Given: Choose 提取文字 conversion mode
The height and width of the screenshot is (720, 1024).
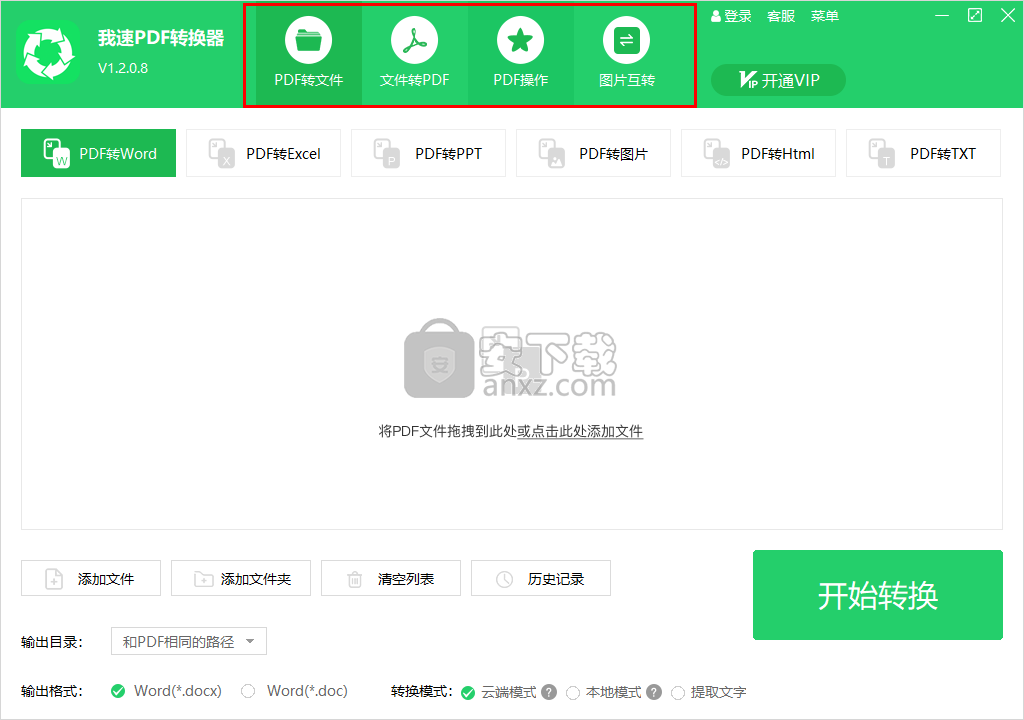Looking at the screenshot, I should tap(678, 693).
